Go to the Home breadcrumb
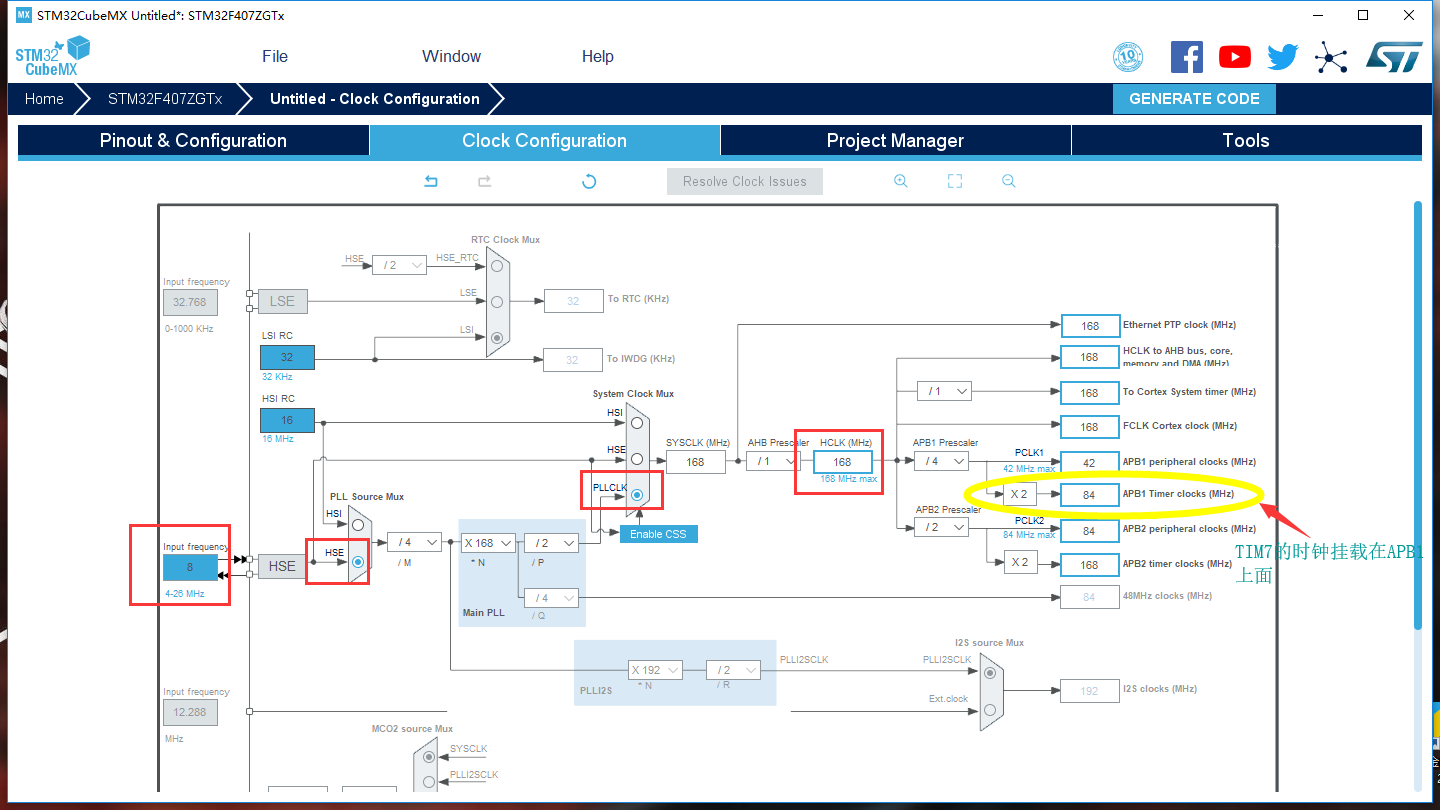Screen dimensions: 1440x810 coord(44,99)
